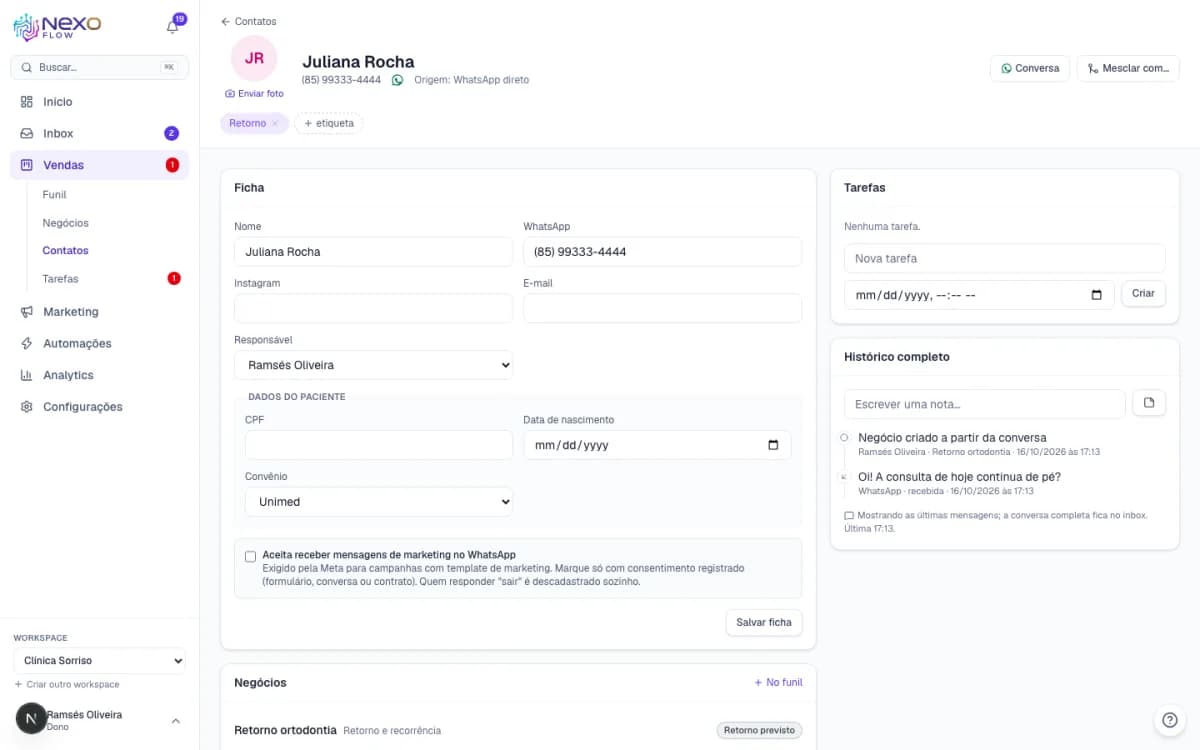Enable marketing messages consent checkbox
The width and height of the screenshot is (1200, 750).
click(x=250, y=556)
